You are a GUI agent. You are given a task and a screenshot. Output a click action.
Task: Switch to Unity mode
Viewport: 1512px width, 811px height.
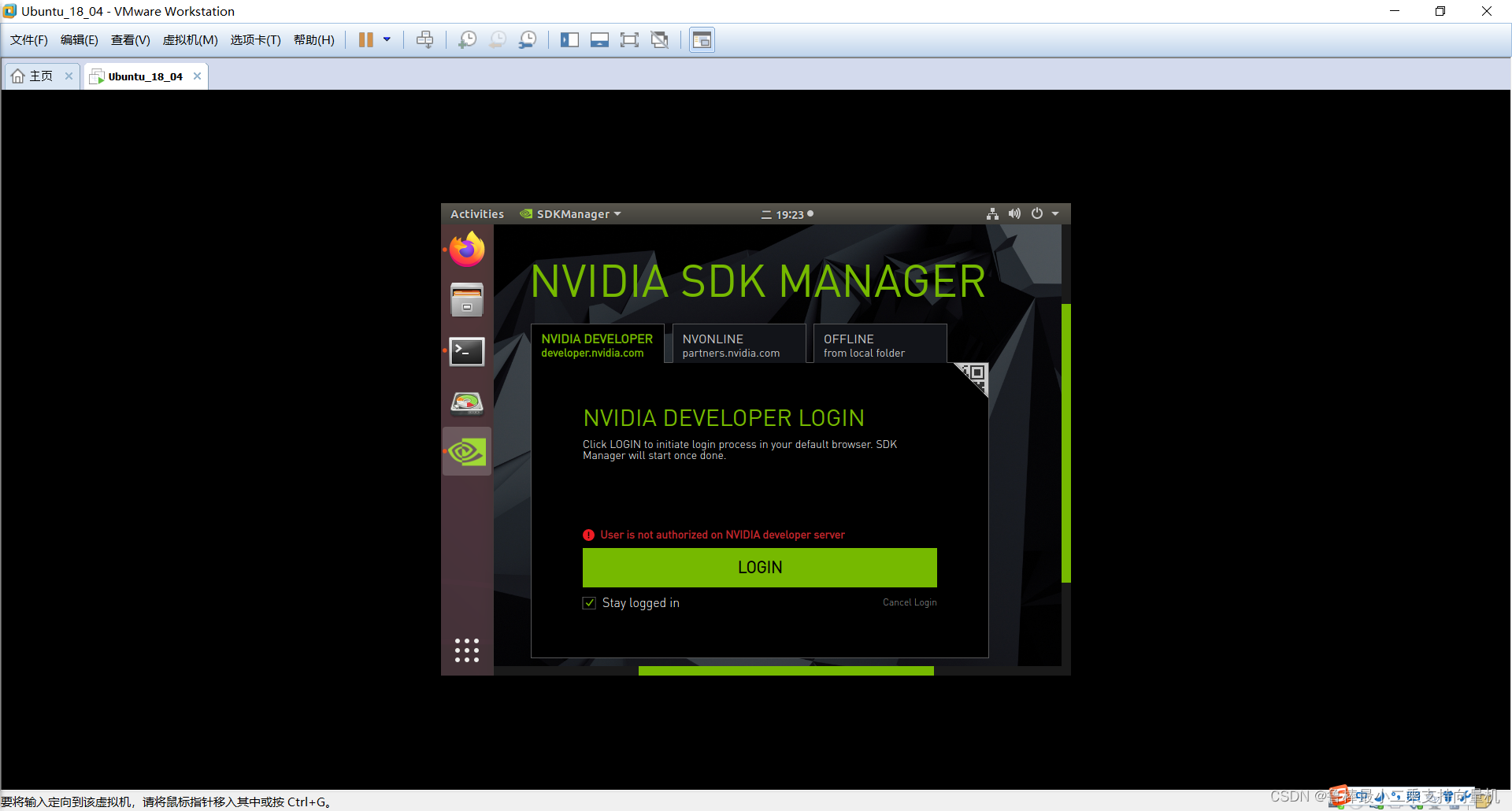click(660, 40)
